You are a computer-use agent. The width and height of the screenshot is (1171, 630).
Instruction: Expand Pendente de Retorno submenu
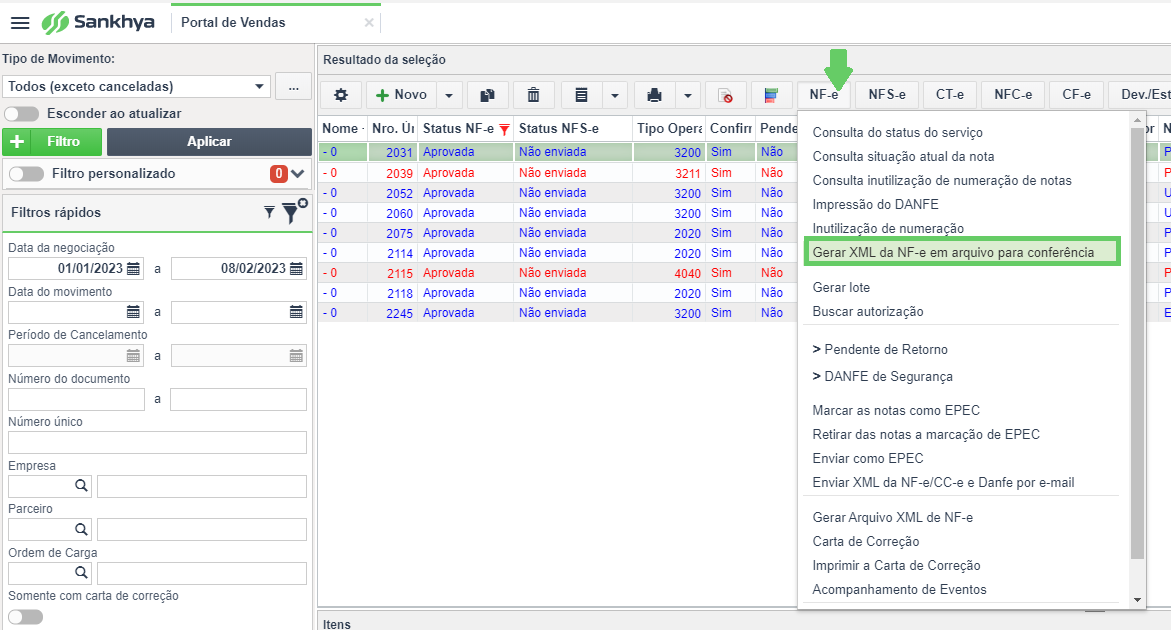point(880,349)
